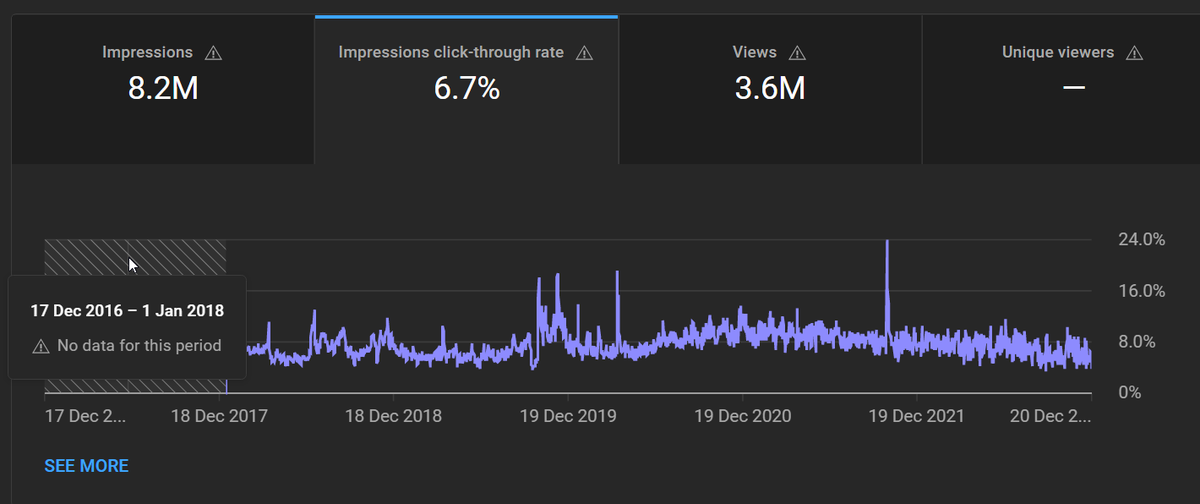Click warning icon next to Impressions
The image size is (1200, 504).
tap(213, 53)
